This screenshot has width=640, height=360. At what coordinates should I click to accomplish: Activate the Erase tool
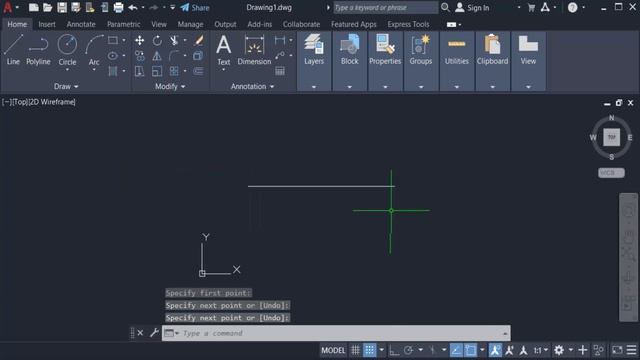click(x=199, y=40)
